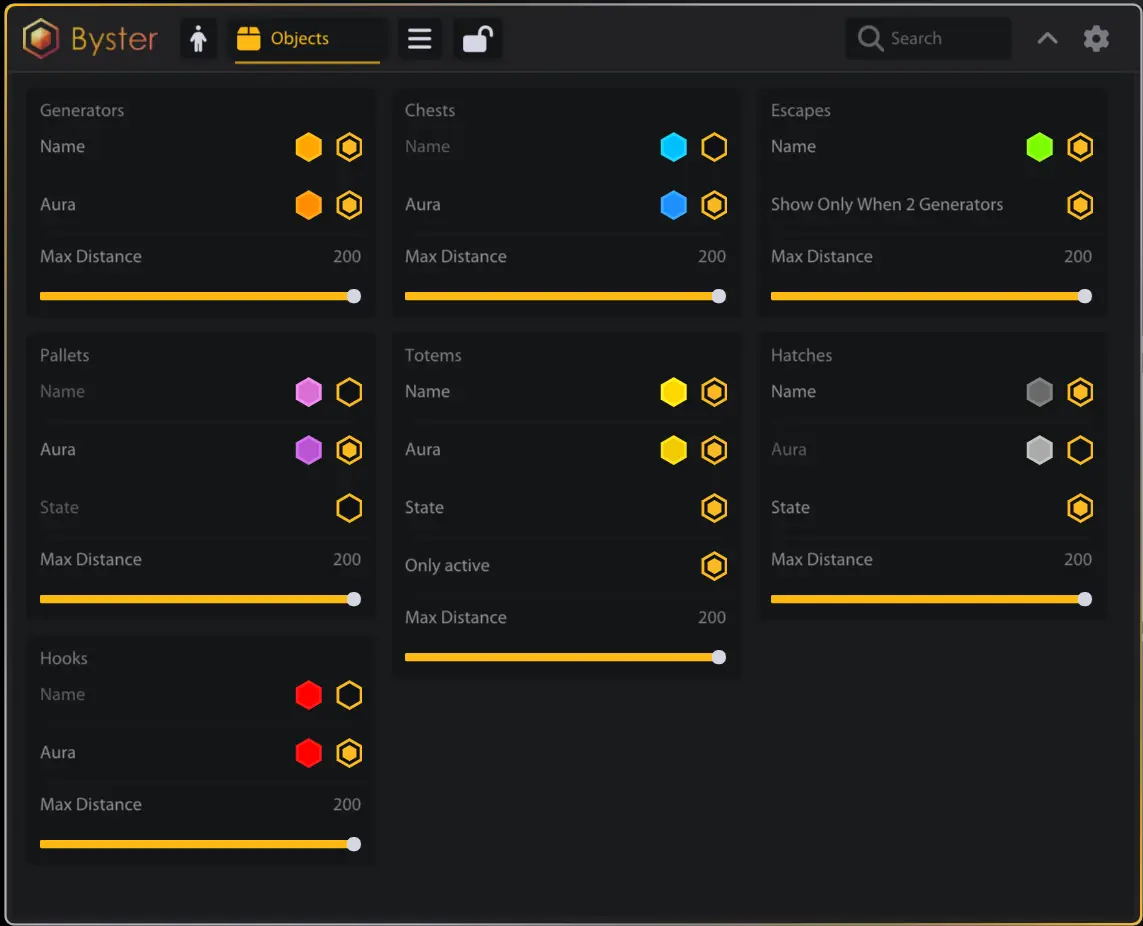The height and width of the screenshot is (926, 1143).
Task: Pick the Generators Name orange color swatch
Action: [x=309, y=147]
